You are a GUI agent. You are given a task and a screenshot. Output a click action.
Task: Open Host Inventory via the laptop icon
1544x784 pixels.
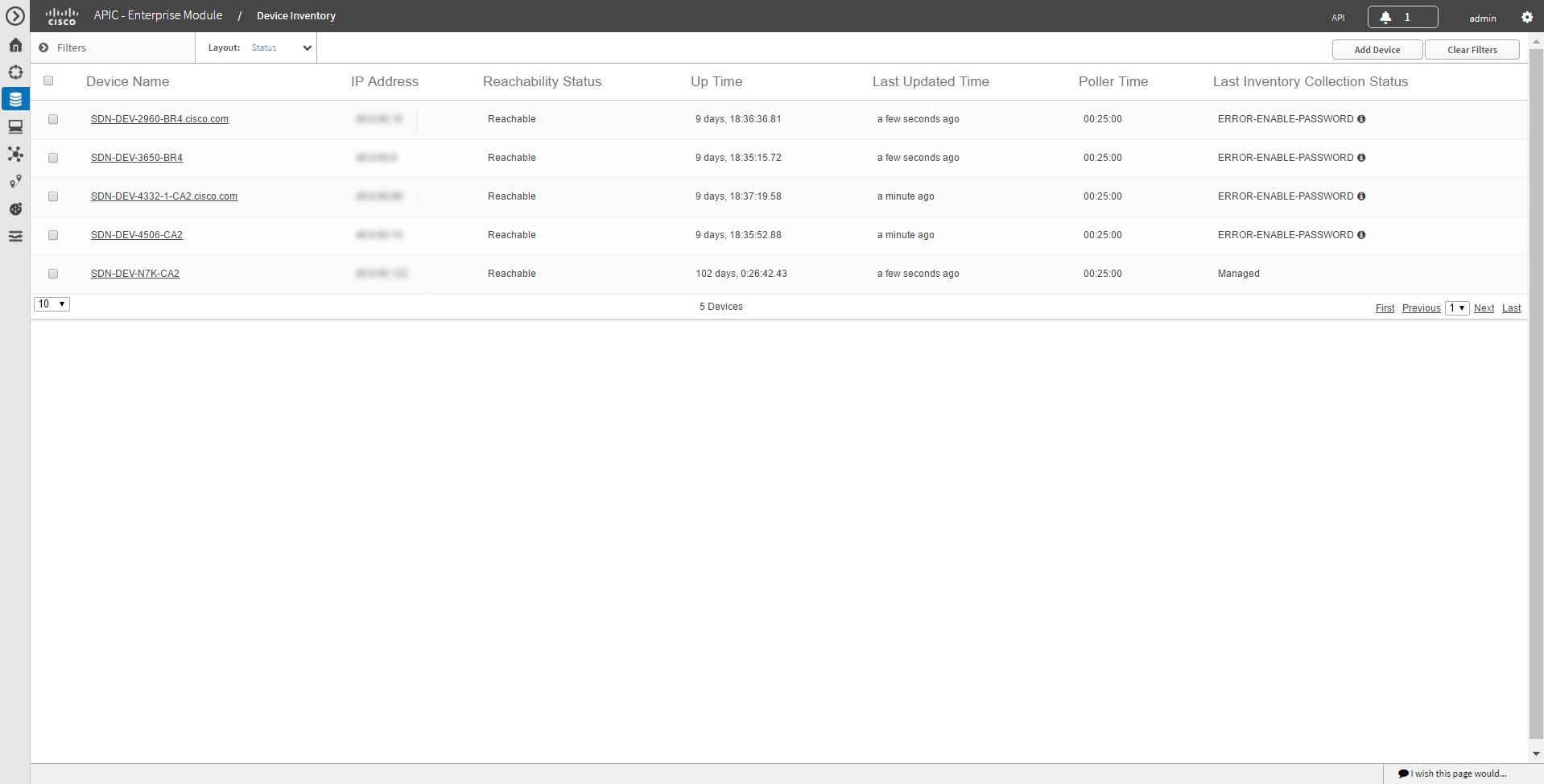point(14,126)
